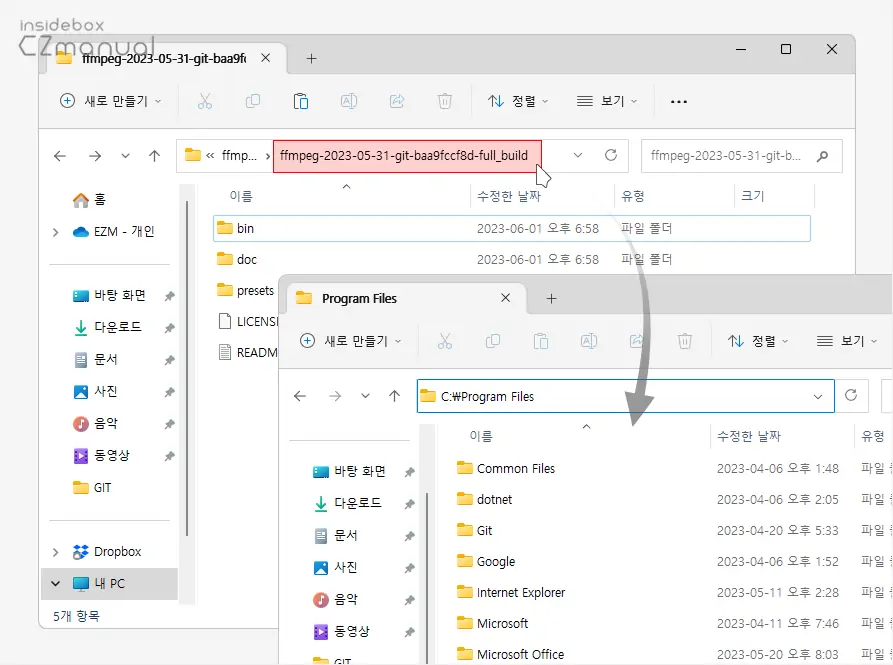Click Rename icon in ffmpeg window toolbar
893x665 pixels.
[349, 101]
